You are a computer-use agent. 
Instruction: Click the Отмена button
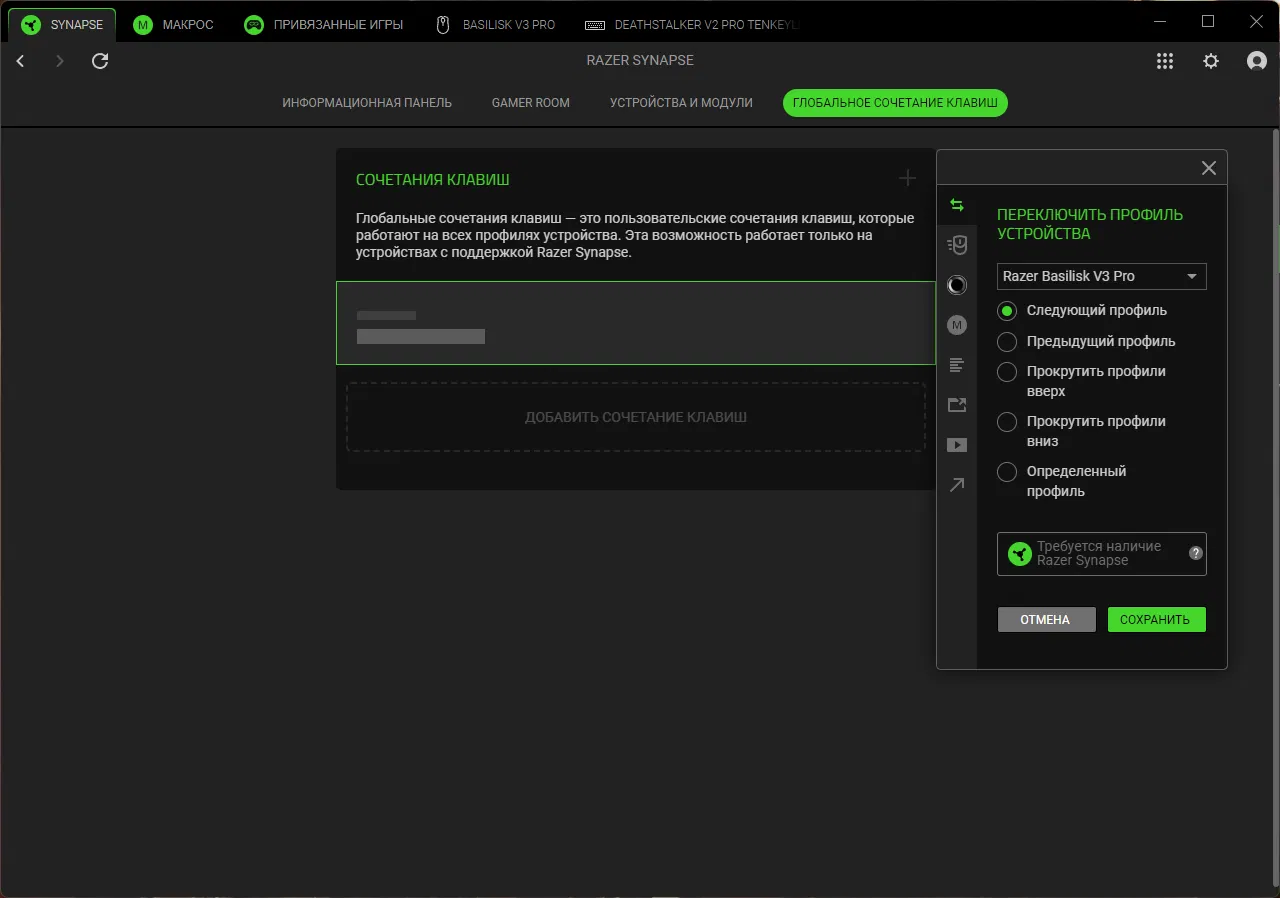click(1046, 620)
